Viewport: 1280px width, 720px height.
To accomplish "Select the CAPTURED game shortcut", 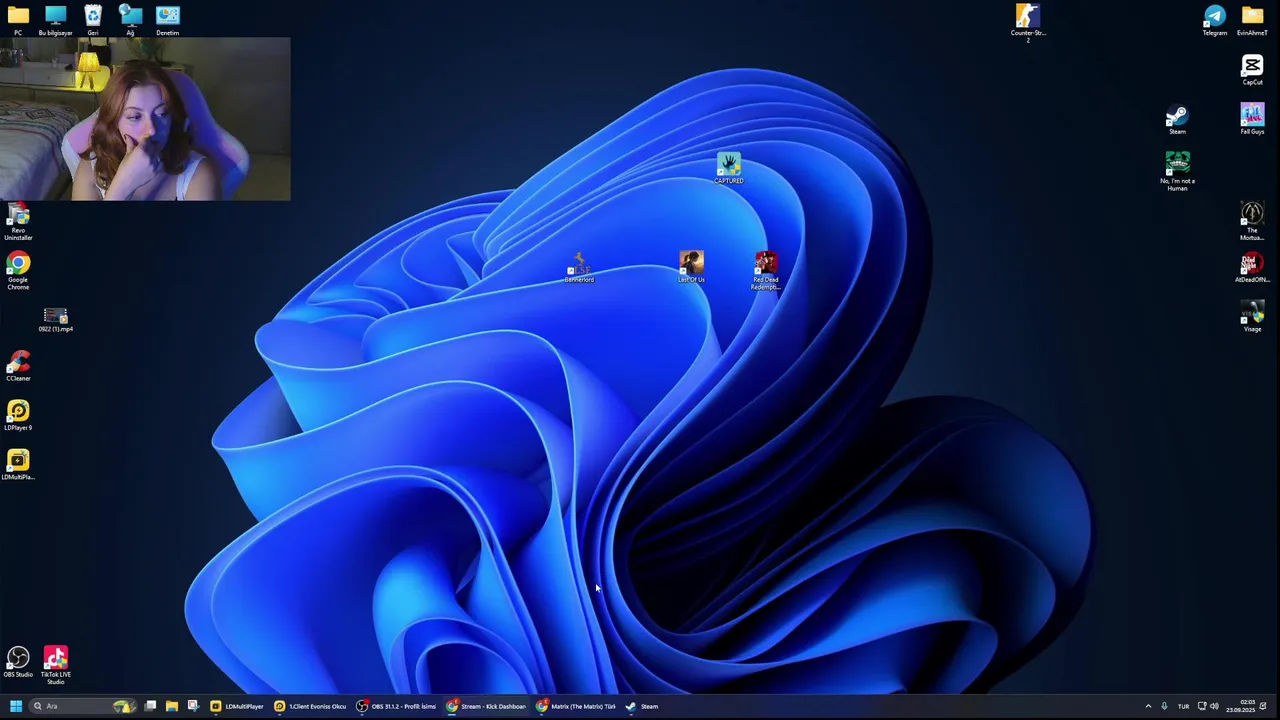I will pyautogui.click(x=729, y=169).
